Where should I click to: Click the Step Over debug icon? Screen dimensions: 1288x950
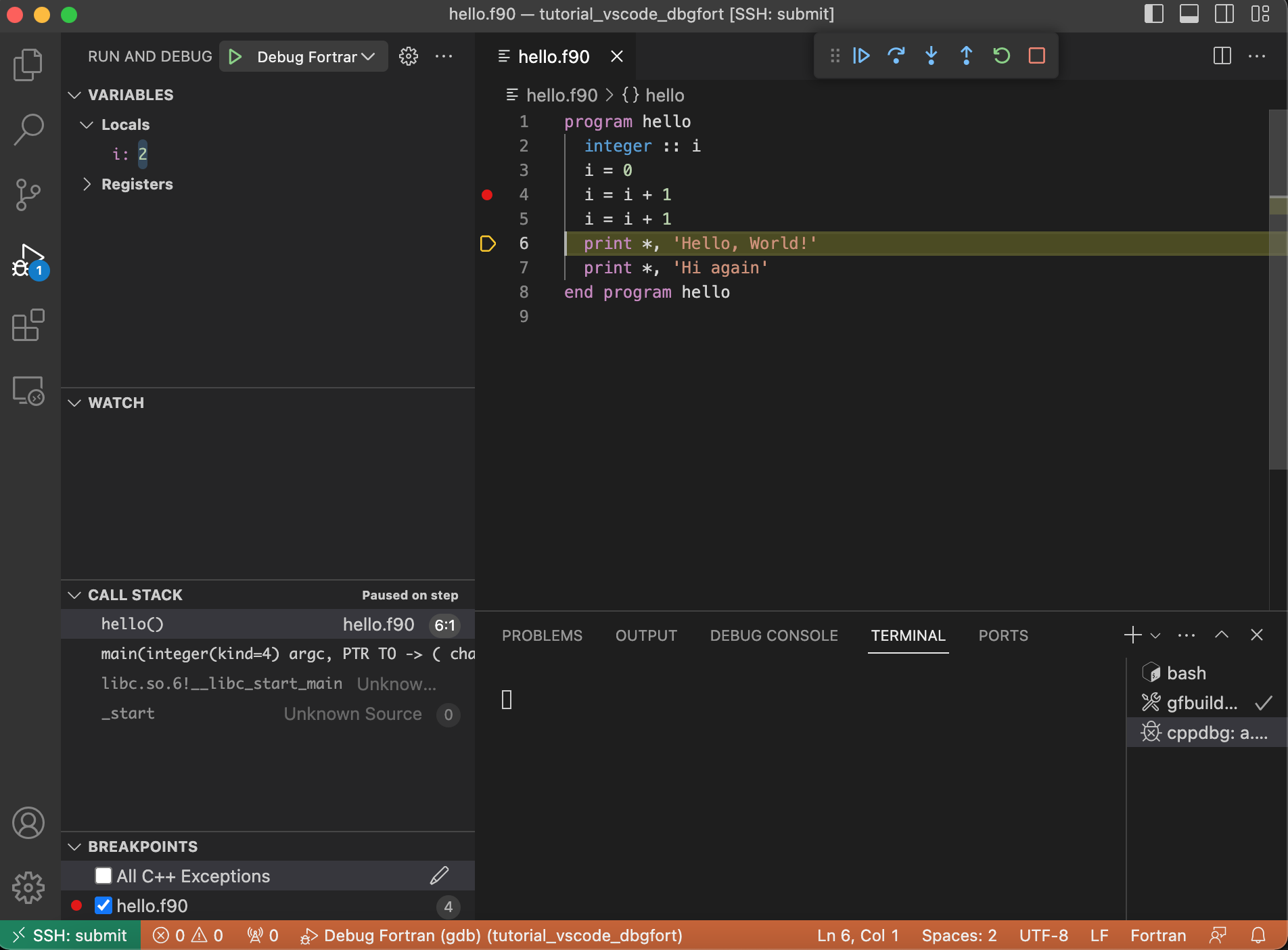896,55
